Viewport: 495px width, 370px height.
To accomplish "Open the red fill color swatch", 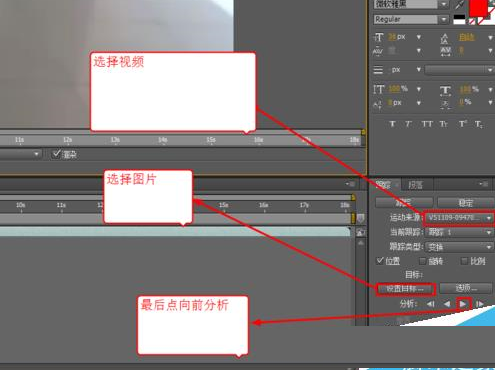I will (478, 7).
